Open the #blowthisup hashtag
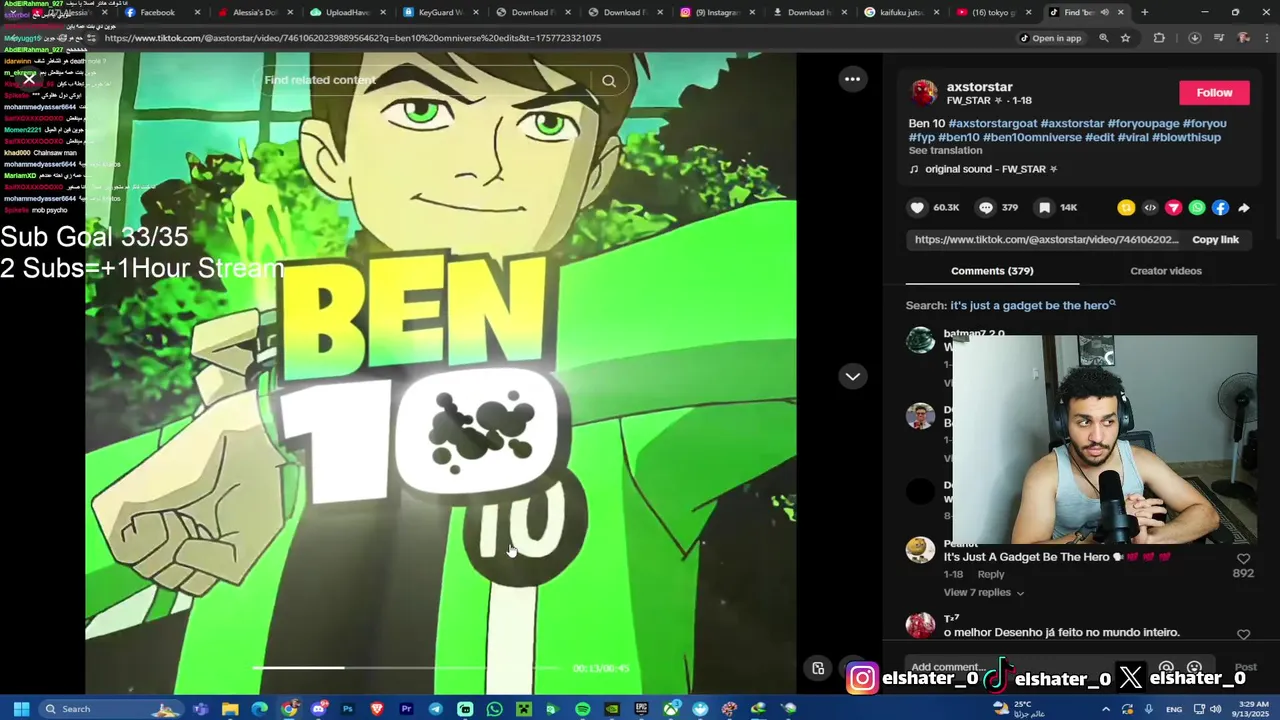Image resolution: width=1280 pixels, height=720 pixels. 1186,138
